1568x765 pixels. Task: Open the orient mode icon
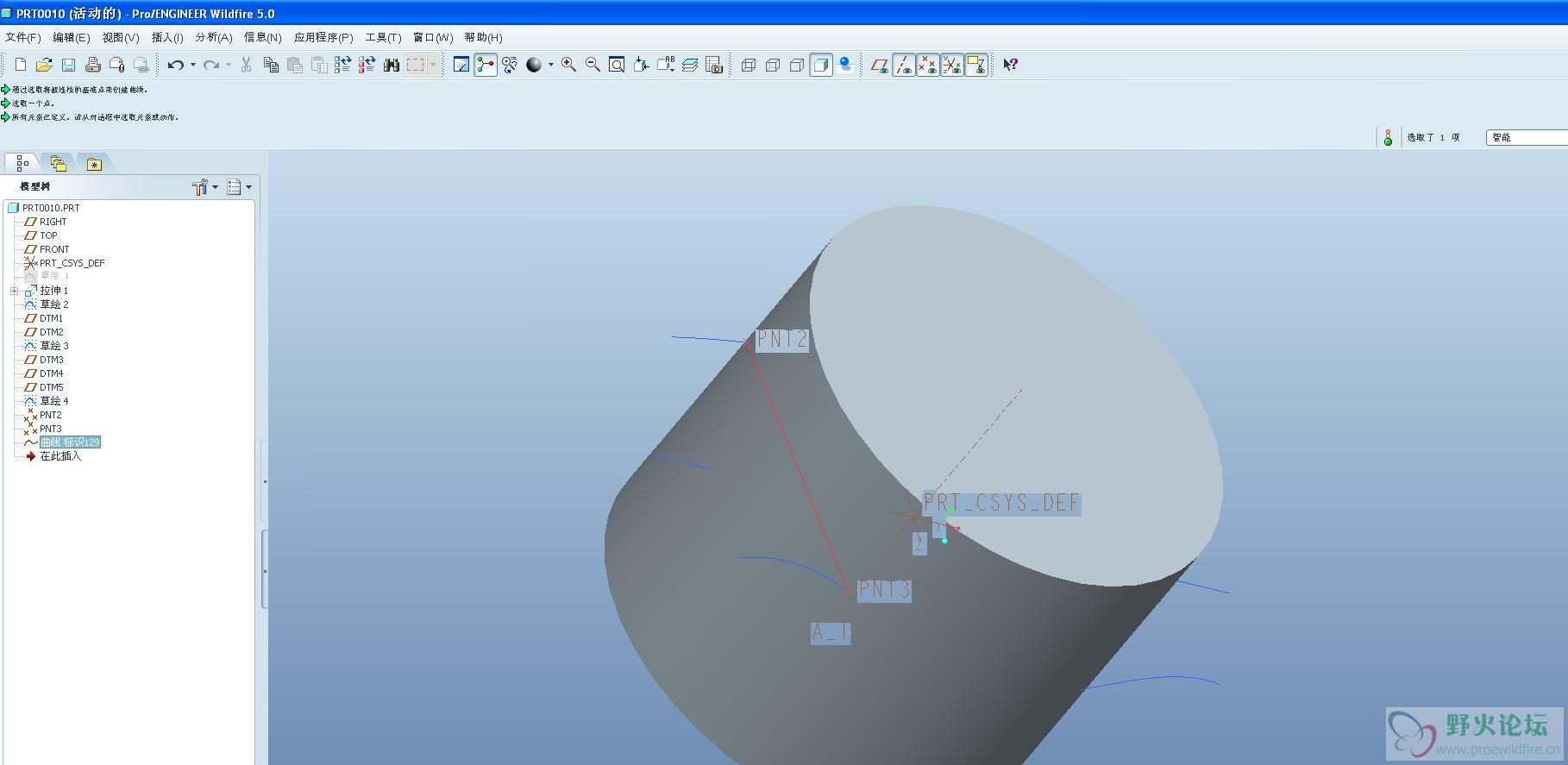click(x=510, y=65)
